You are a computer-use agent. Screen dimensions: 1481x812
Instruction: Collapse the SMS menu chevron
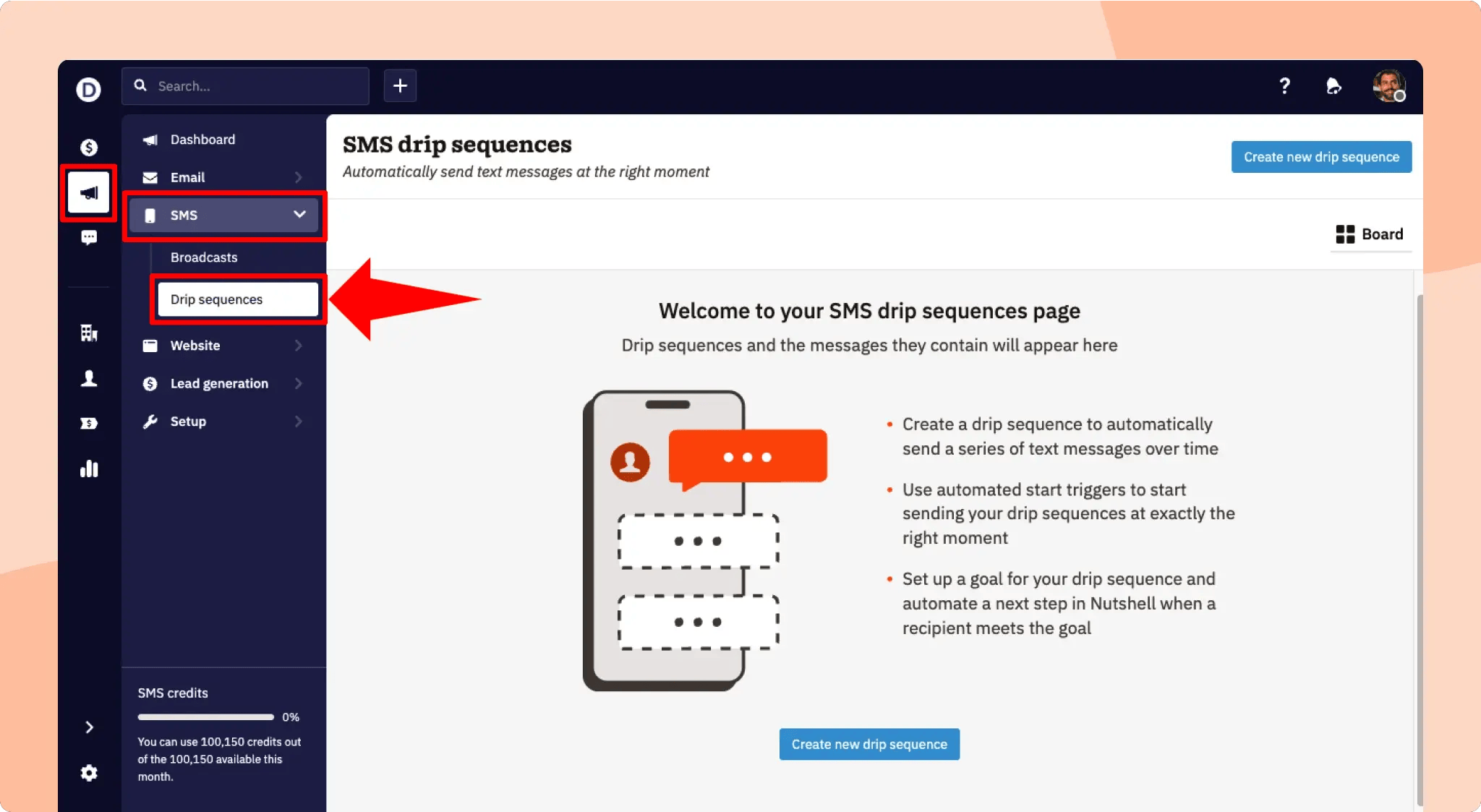[x=299, y=215]
